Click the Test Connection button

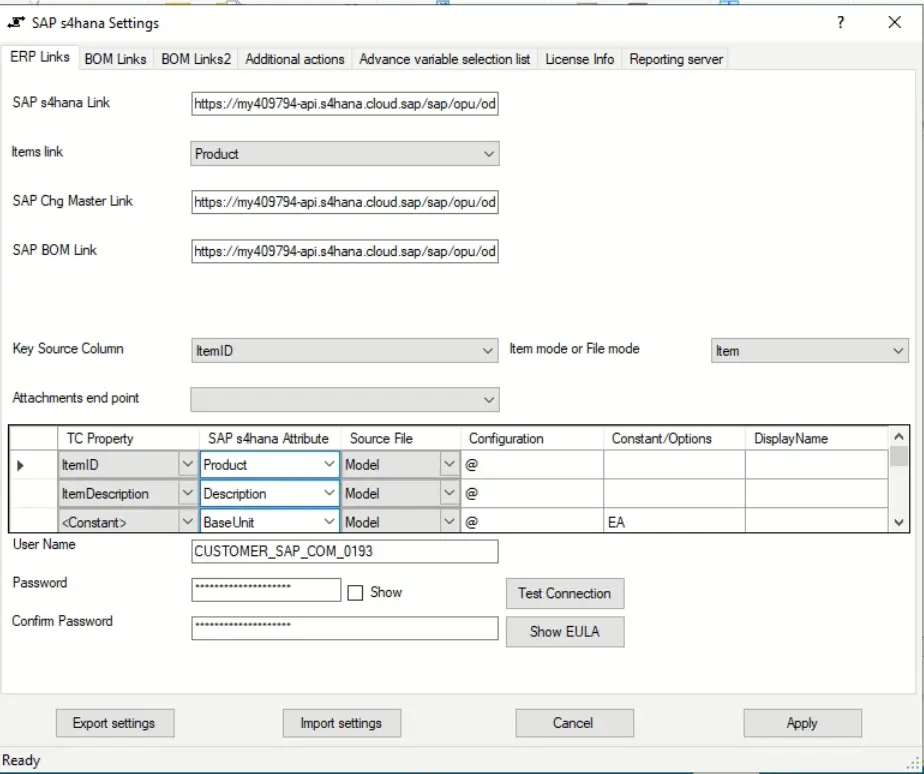(564, 593)
